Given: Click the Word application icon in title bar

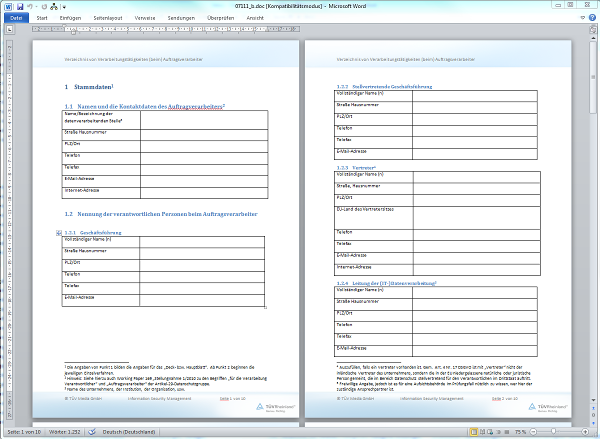Looking at the screenshot, I should coord(6,6).
